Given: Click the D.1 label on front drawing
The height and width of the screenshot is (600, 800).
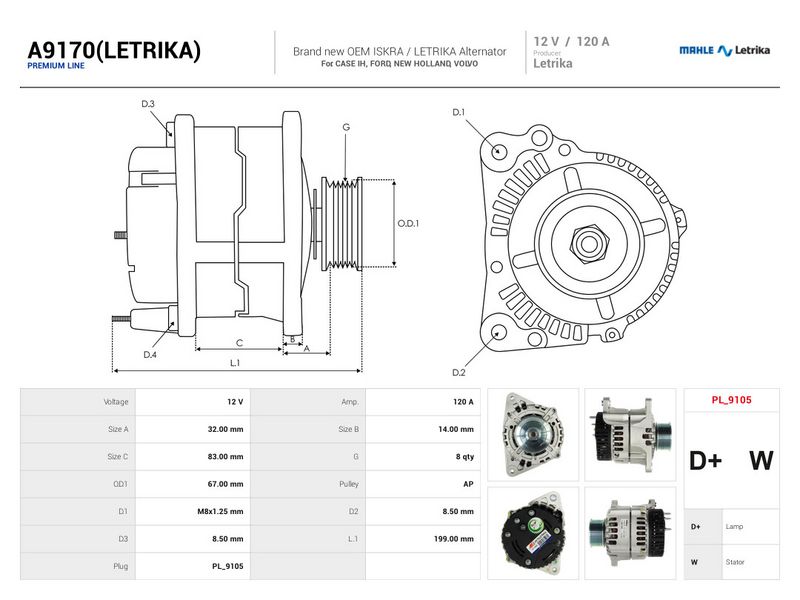Looking at the screenshot, I should click(x=459, y=112).
